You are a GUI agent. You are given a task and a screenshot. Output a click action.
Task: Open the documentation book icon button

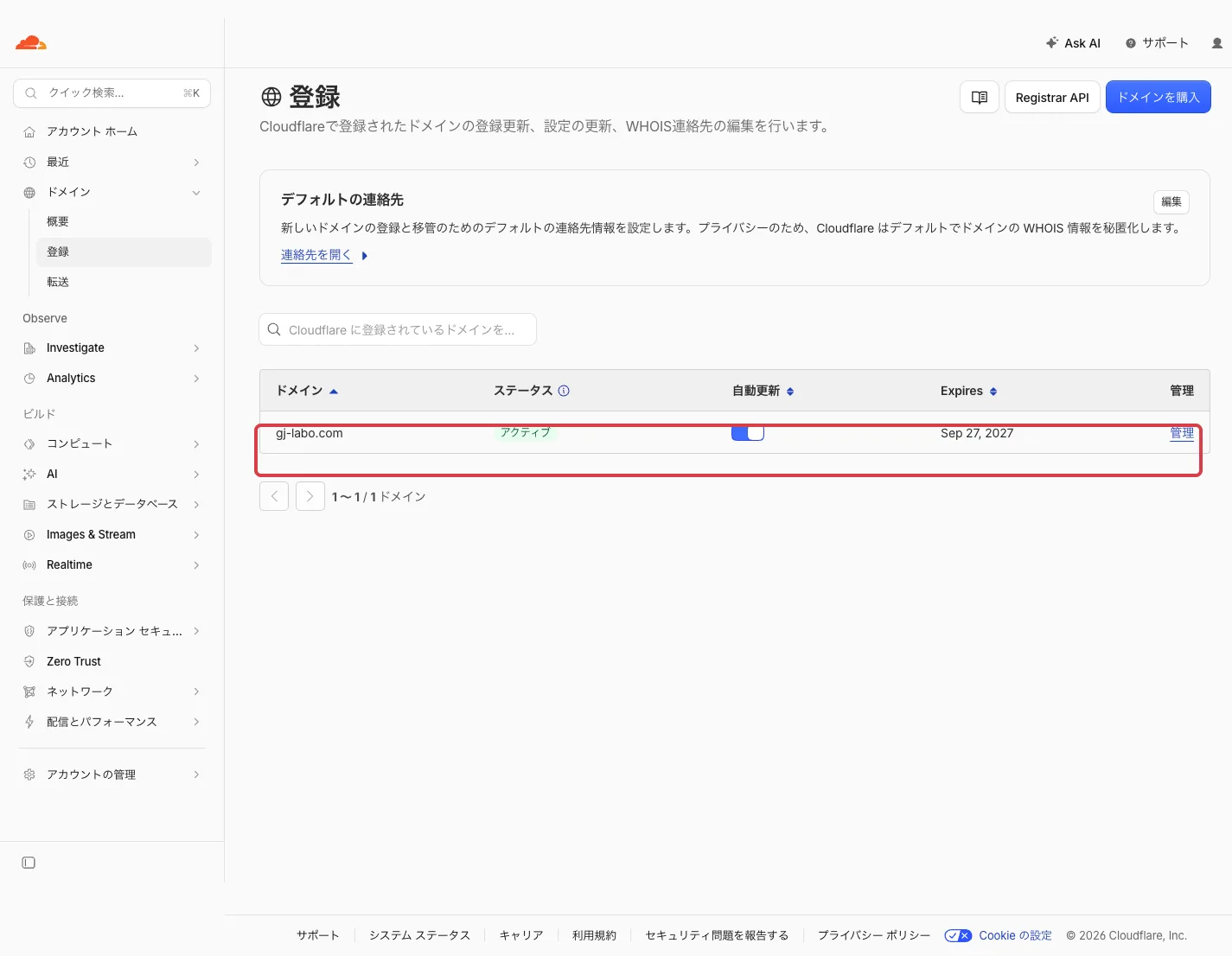[x=980, y=97]
